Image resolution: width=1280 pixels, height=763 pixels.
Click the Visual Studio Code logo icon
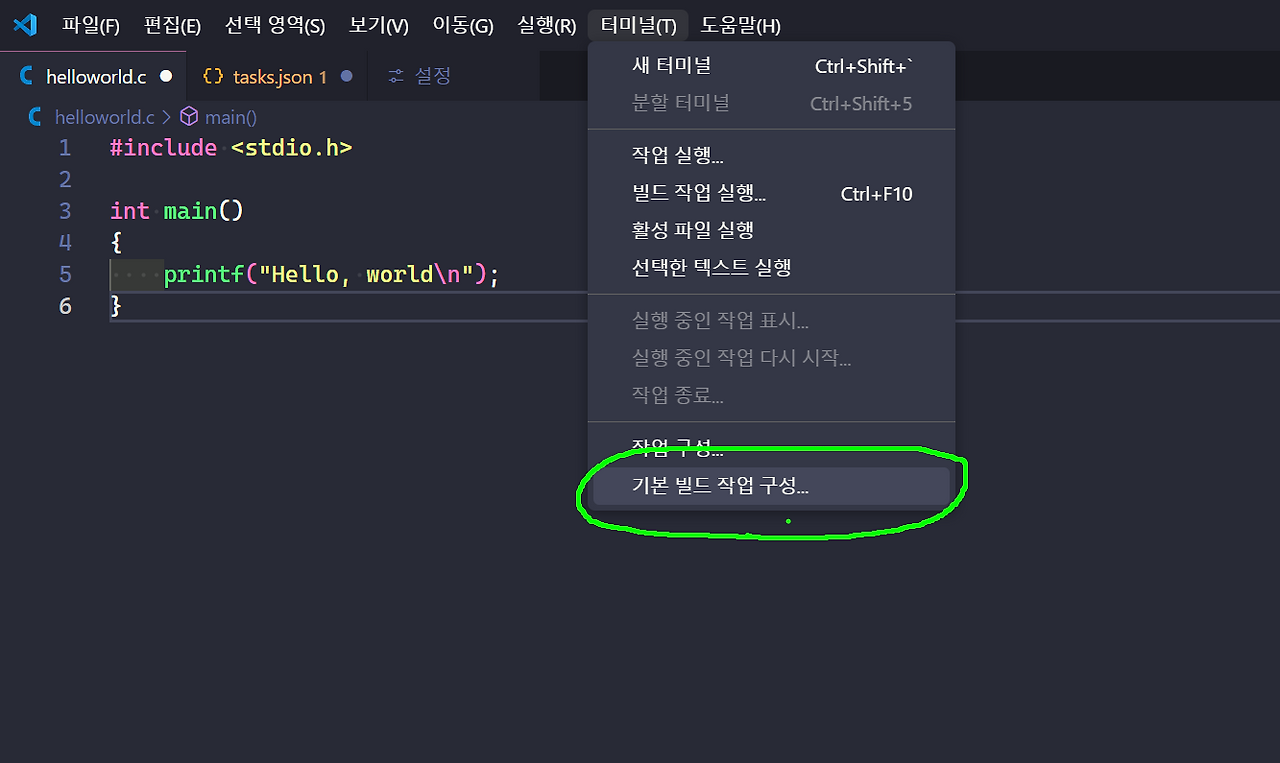(24, 25)
